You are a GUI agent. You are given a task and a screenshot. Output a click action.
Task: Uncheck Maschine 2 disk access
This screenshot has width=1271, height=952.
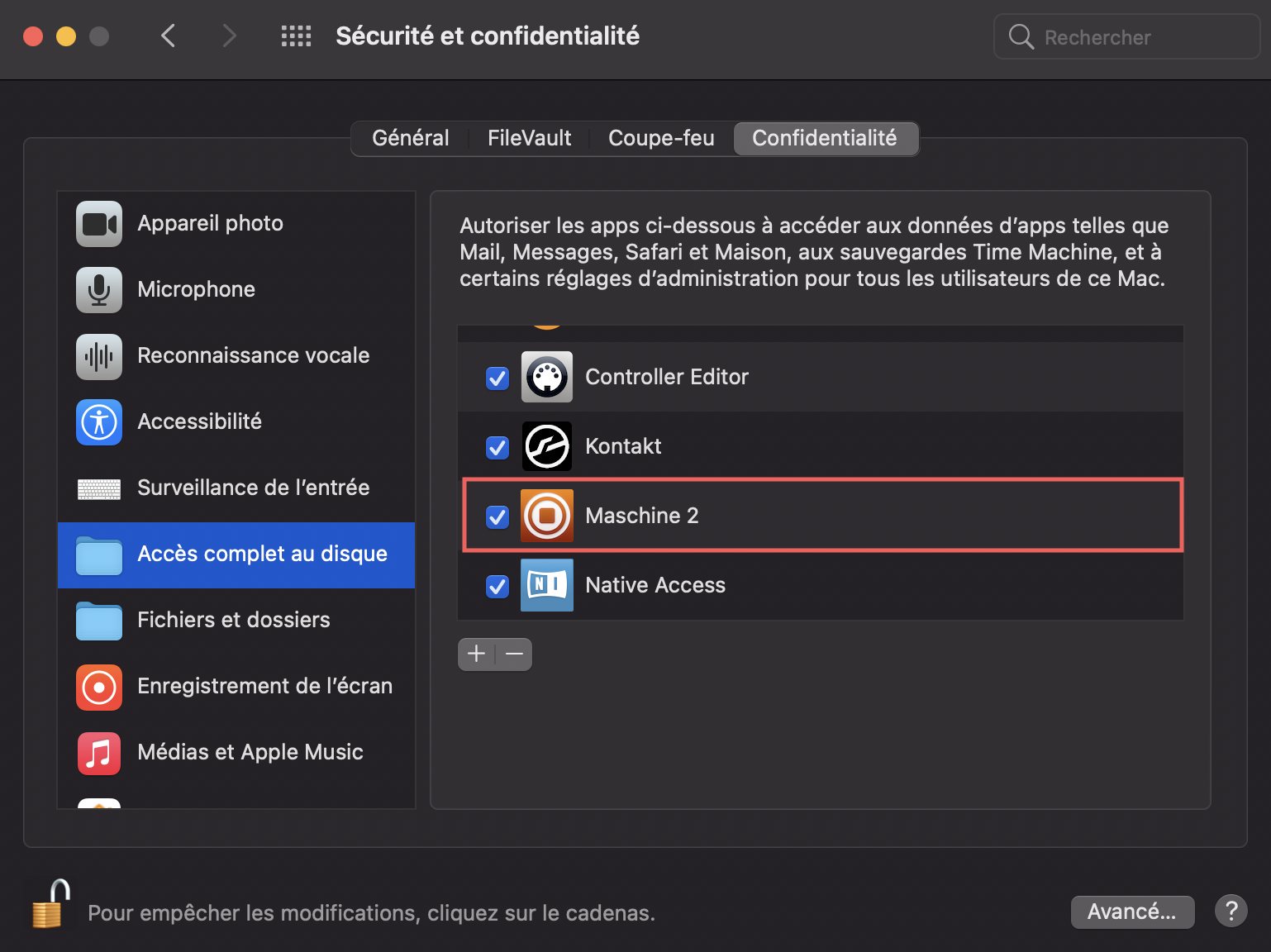pos(497,516)
